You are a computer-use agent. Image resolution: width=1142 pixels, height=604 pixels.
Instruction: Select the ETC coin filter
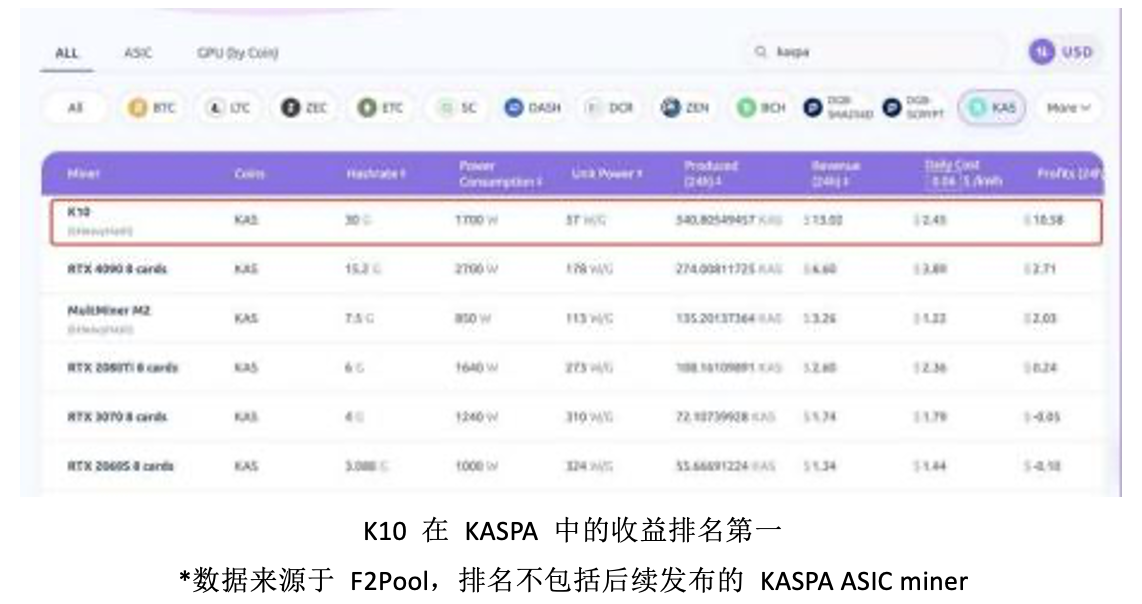(381, 108)
